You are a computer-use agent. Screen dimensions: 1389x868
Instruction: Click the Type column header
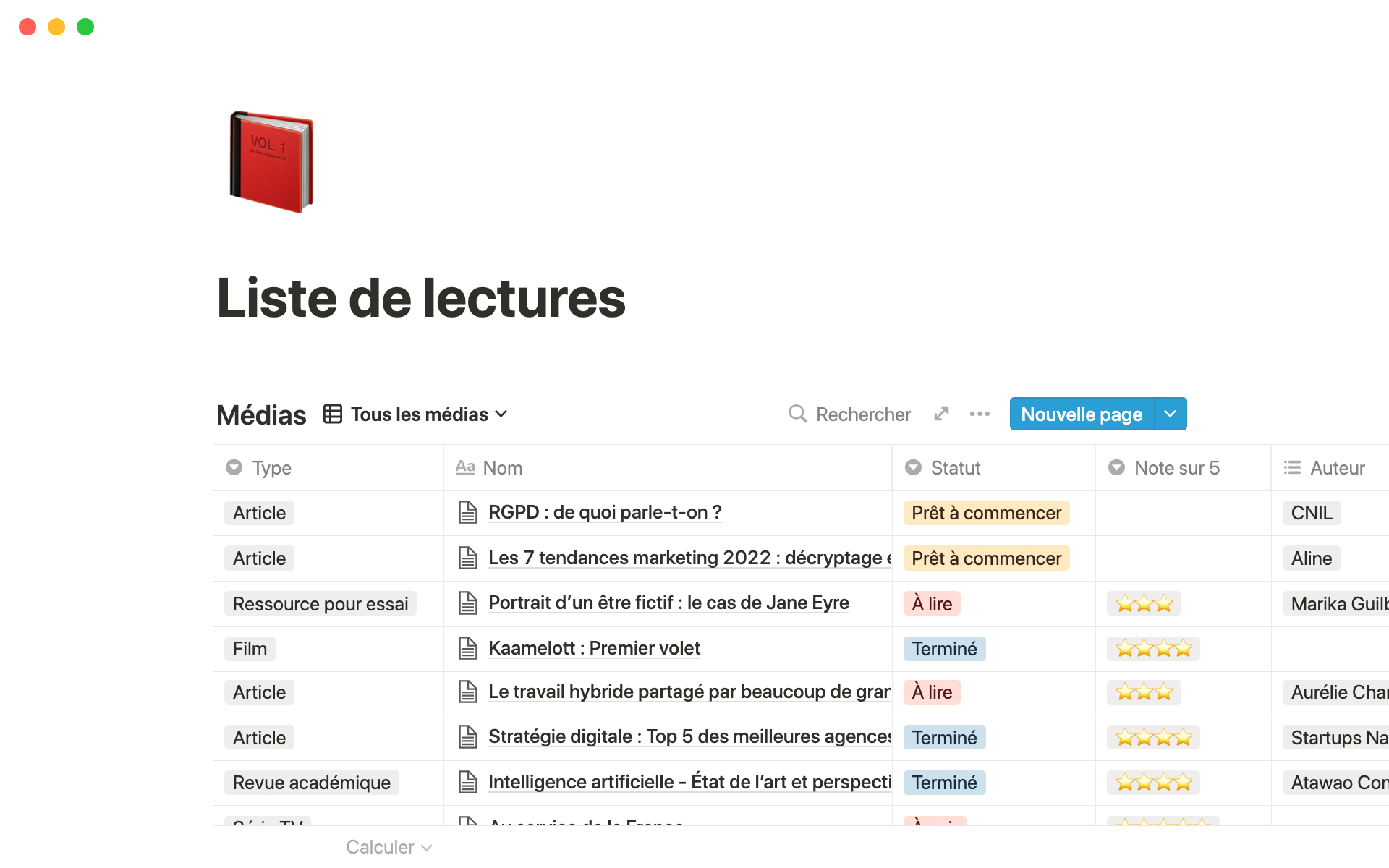[271, 468]
